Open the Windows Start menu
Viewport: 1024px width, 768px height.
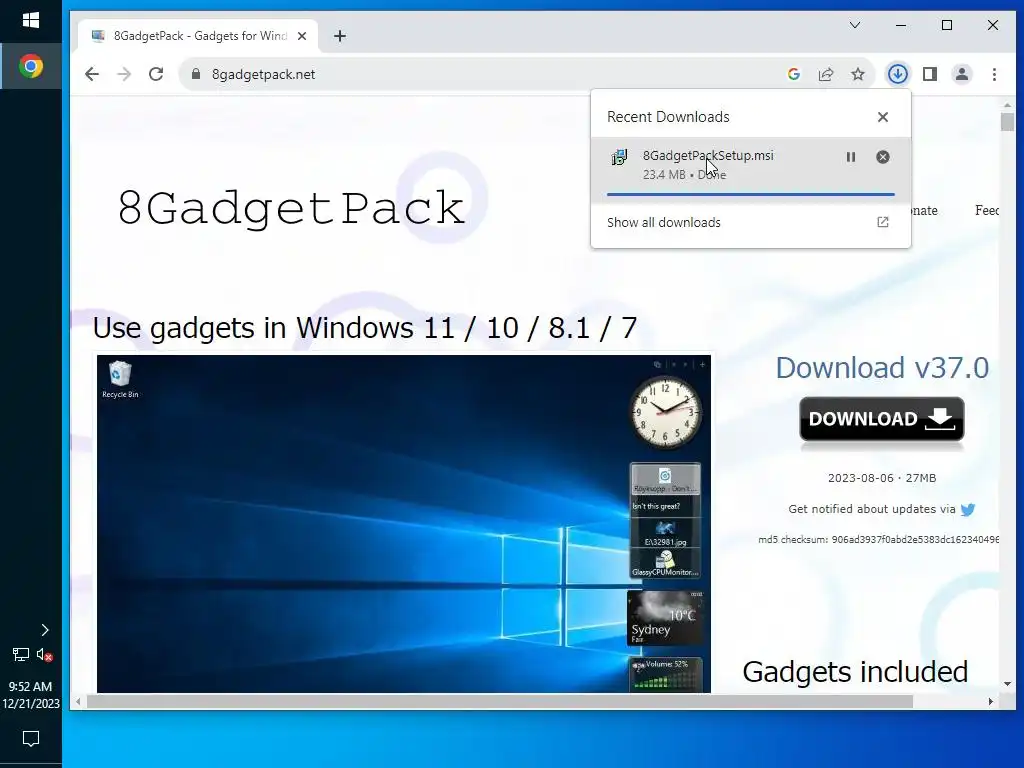pos(31,21)
